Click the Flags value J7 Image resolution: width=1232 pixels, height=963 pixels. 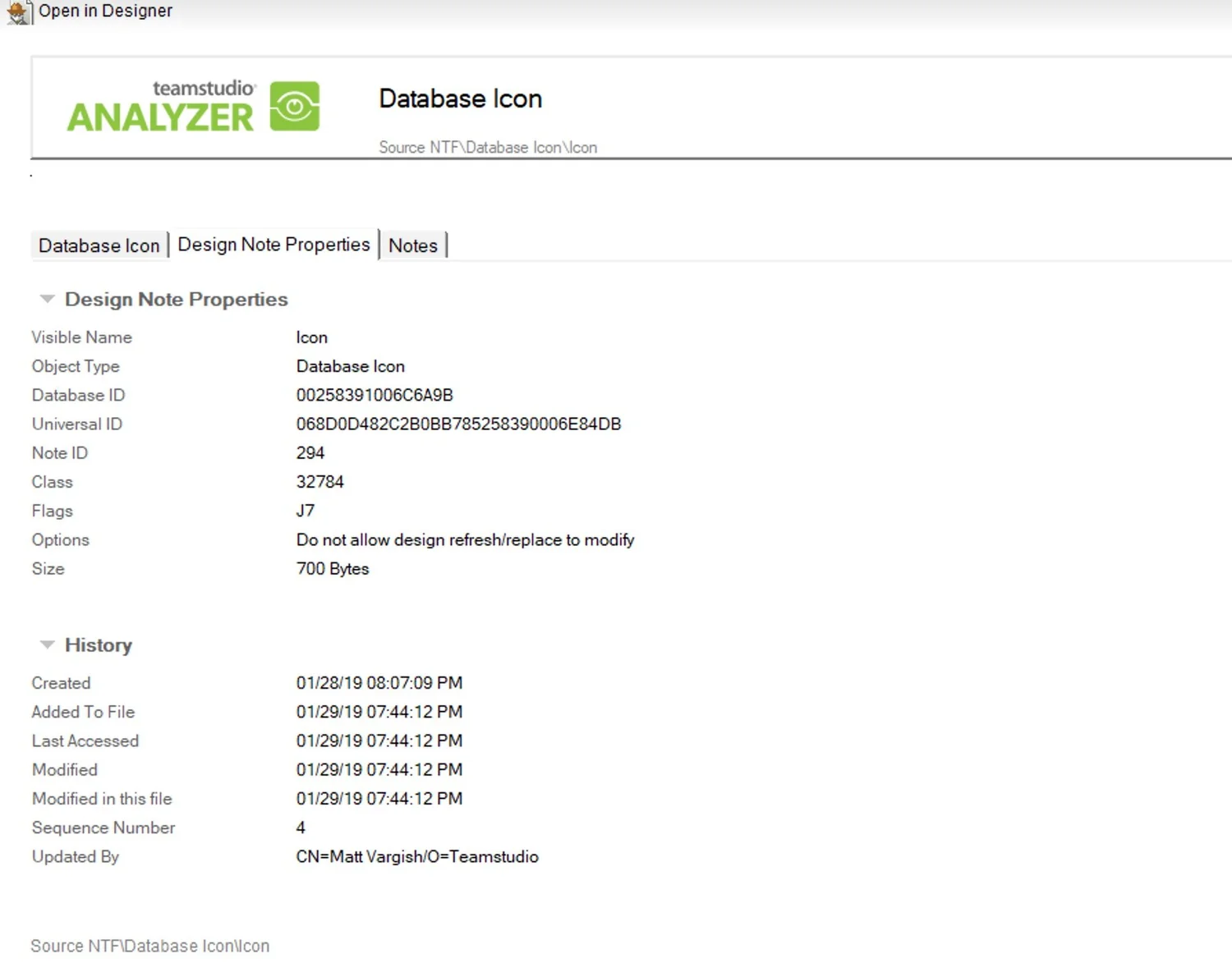(x=305, y=511)
